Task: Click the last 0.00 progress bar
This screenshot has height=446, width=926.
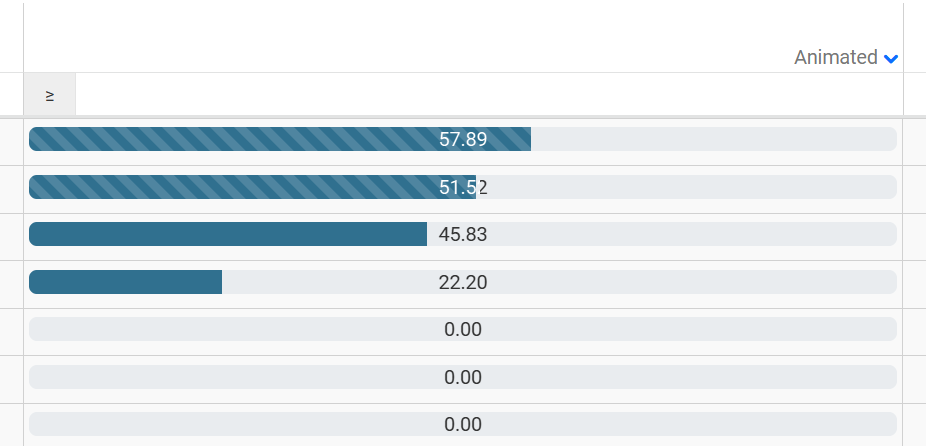Action: (x=463, y=424)
